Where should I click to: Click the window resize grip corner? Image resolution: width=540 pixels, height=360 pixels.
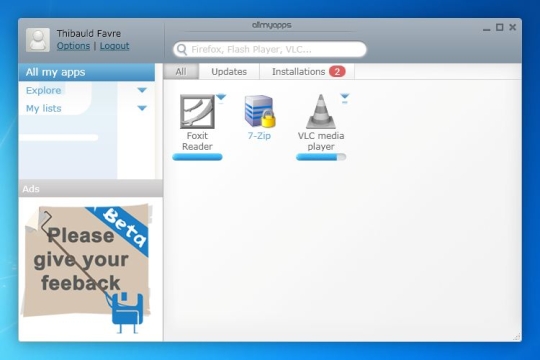[516, 337]
